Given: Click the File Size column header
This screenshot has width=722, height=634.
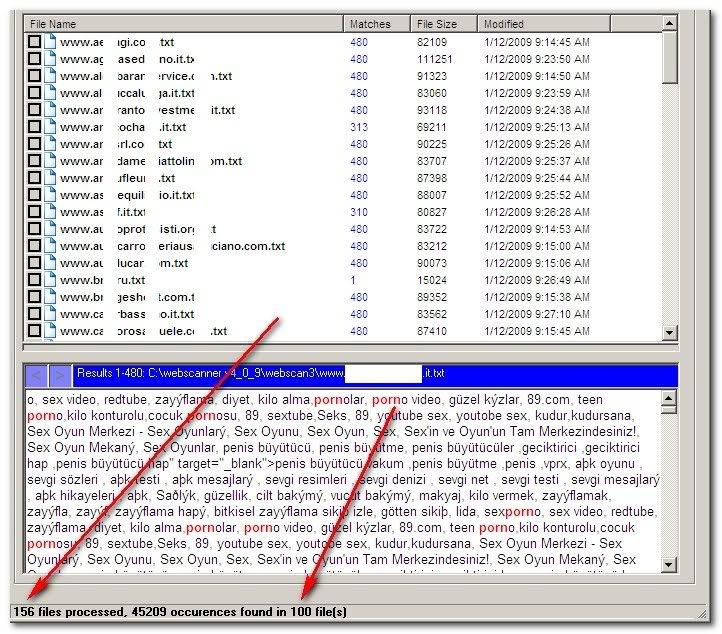Looking at the screenshot, I should click(x=443, y=23).
